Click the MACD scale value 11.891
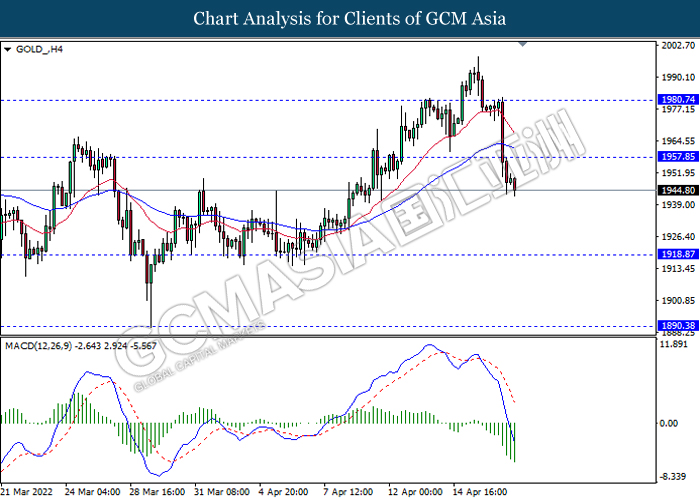Screen dimensions: 700x500 point(674,344)
